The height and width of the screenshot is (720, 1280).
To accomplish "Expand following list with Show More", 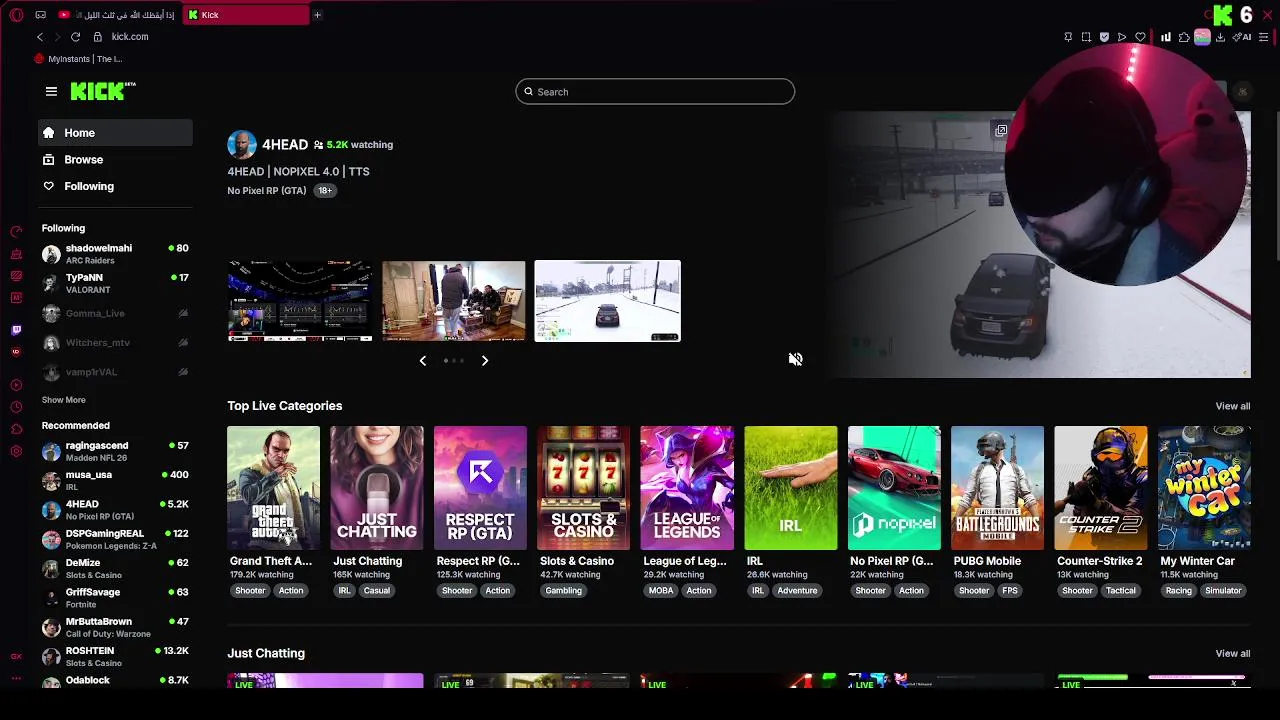I will coord(63,400).
